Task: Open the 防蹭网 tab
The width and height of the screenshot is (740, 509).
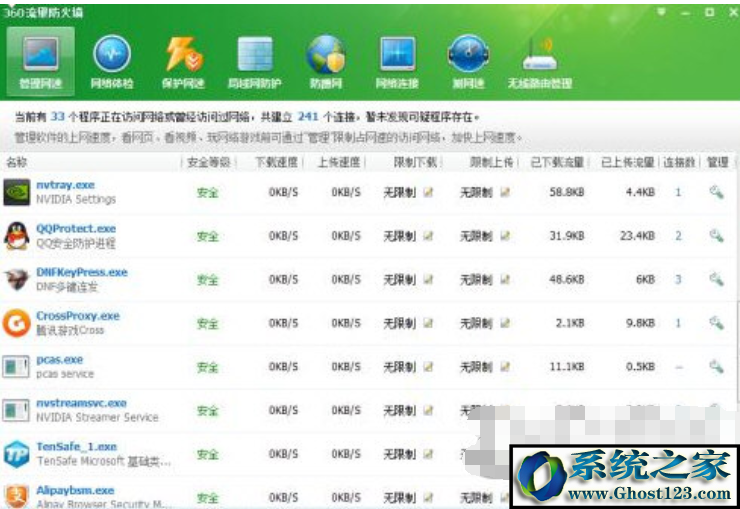Action: point(326,62)
